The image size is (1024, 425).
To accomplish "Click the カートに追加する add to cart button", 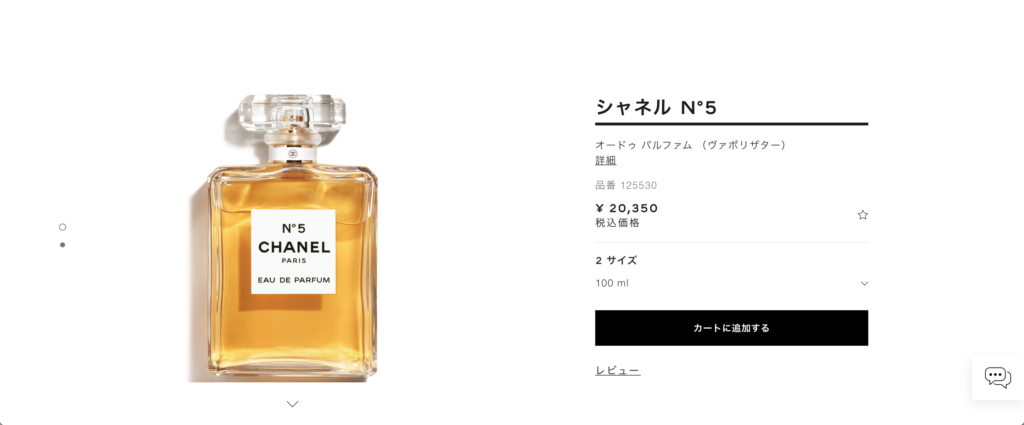I will [731, 328].
